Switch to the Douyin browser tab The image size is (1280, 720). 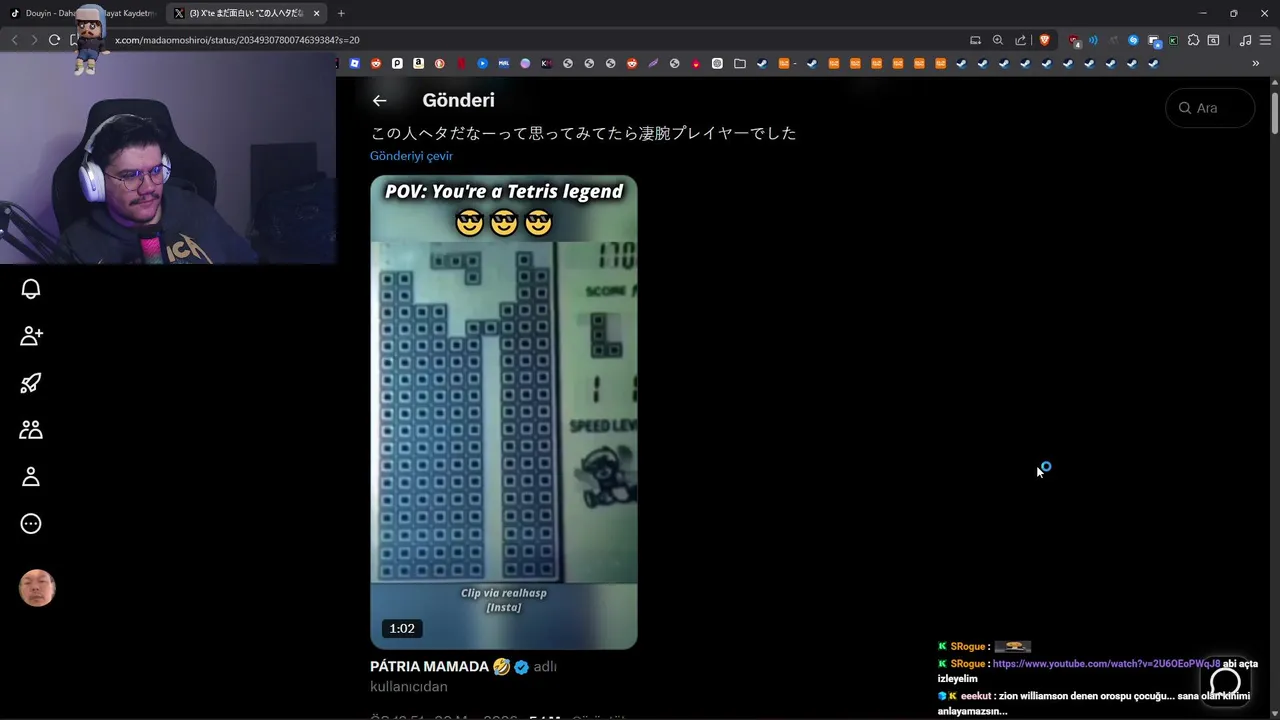point(85,13)
